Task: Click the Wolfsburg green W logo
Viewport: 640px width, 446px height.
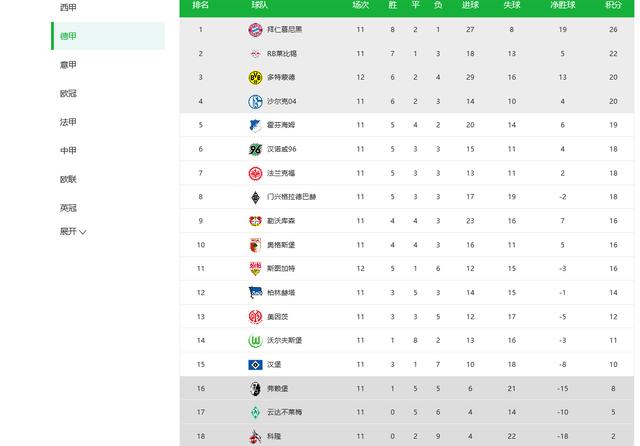Action: pyautogui.click(x=256, y=341)
